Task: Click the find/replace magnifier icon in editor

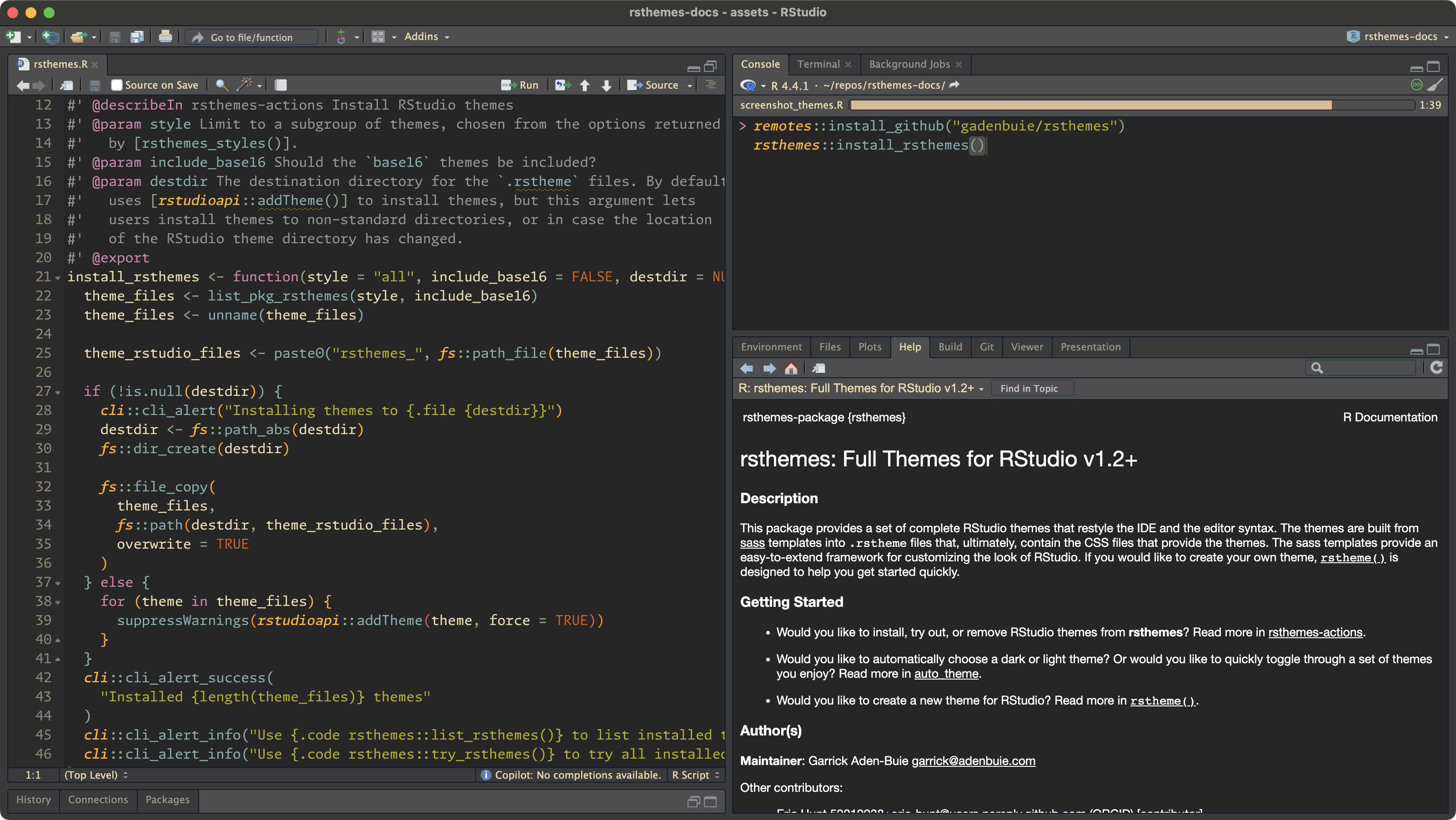Action: coord(221,85)
